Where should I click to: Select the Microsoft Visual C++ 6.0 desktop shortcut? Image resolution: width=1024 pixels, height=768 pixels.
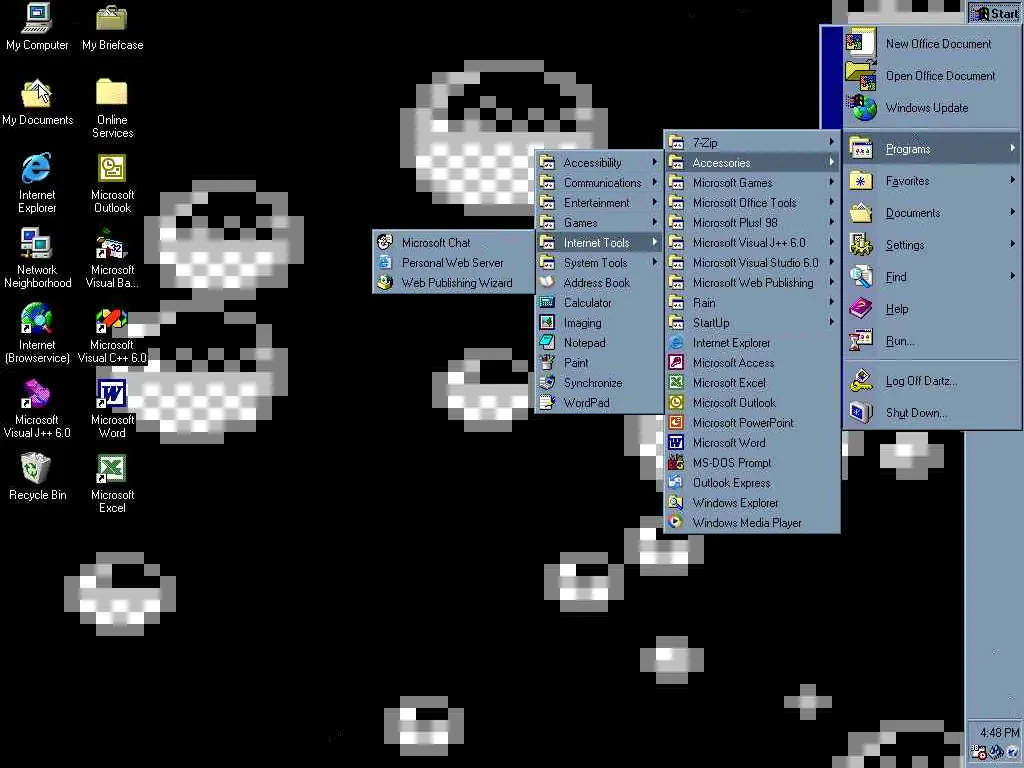click(112, 334)
